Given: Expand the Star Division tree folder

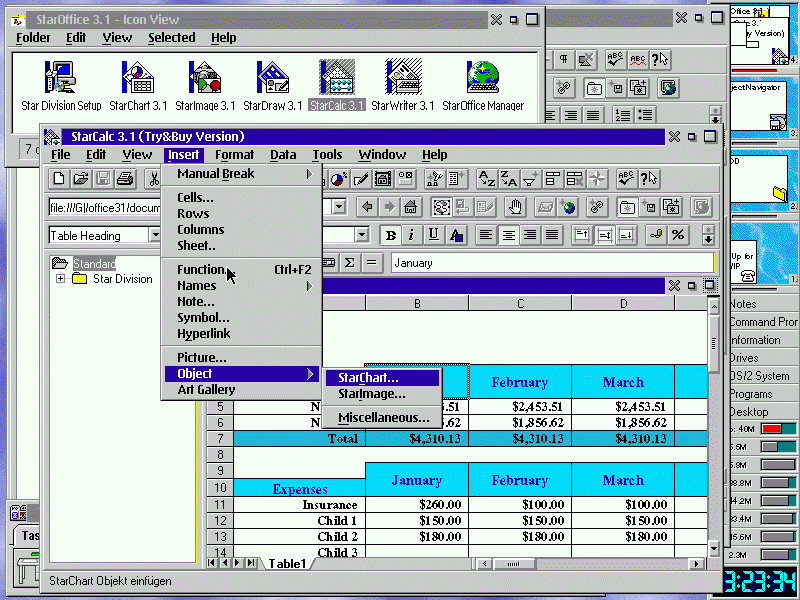Looking at the screenshot, I should coord(60,279).
